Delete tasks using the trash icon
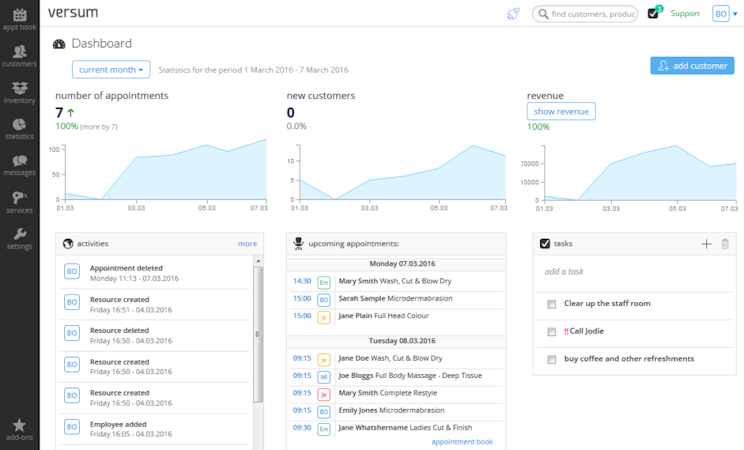Viewport: 744px width, 450px height. 725,244
